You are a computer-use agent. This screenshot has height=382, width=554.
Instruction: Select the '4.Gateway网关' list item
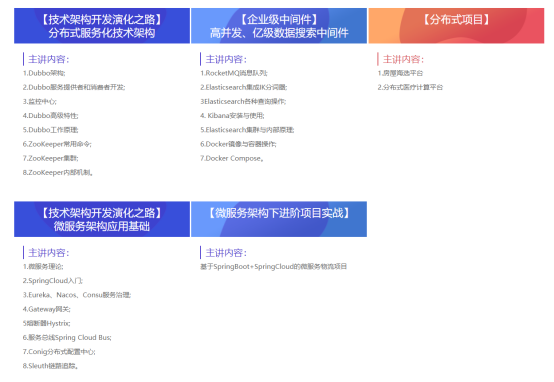(47, 309)
